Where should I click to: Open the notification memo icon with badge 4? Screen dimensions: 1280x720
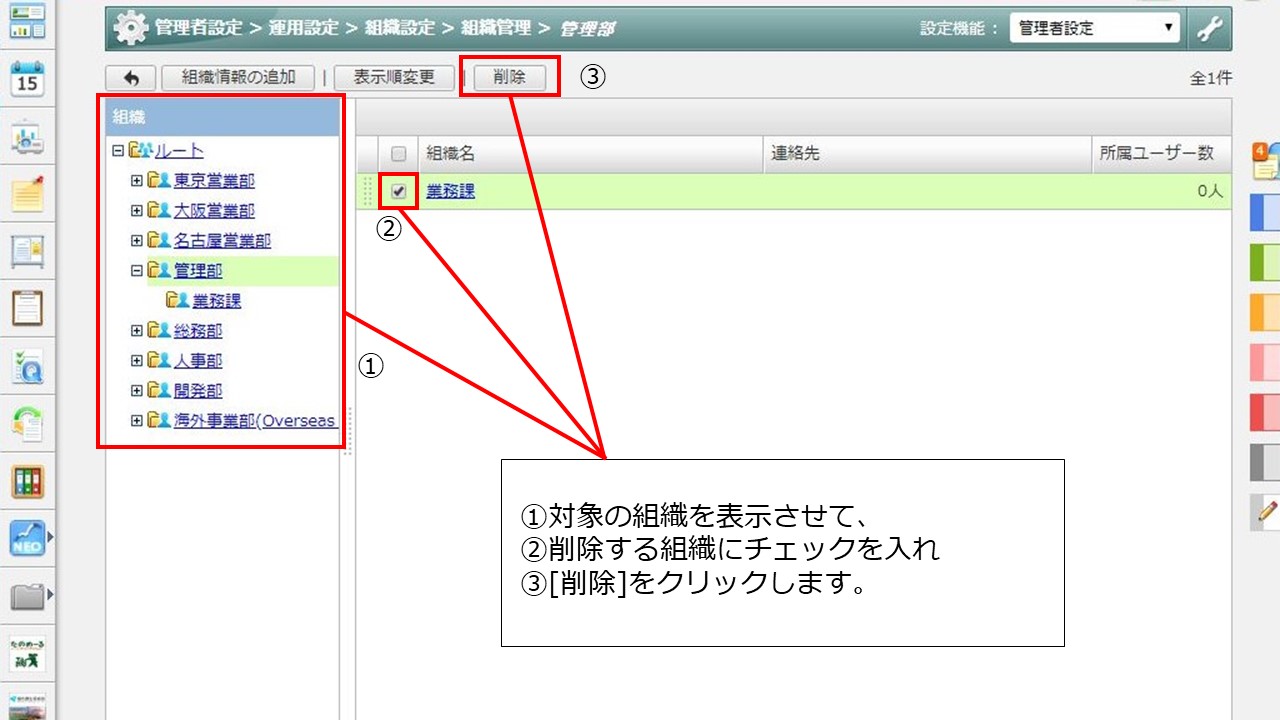pos(1265,161)
